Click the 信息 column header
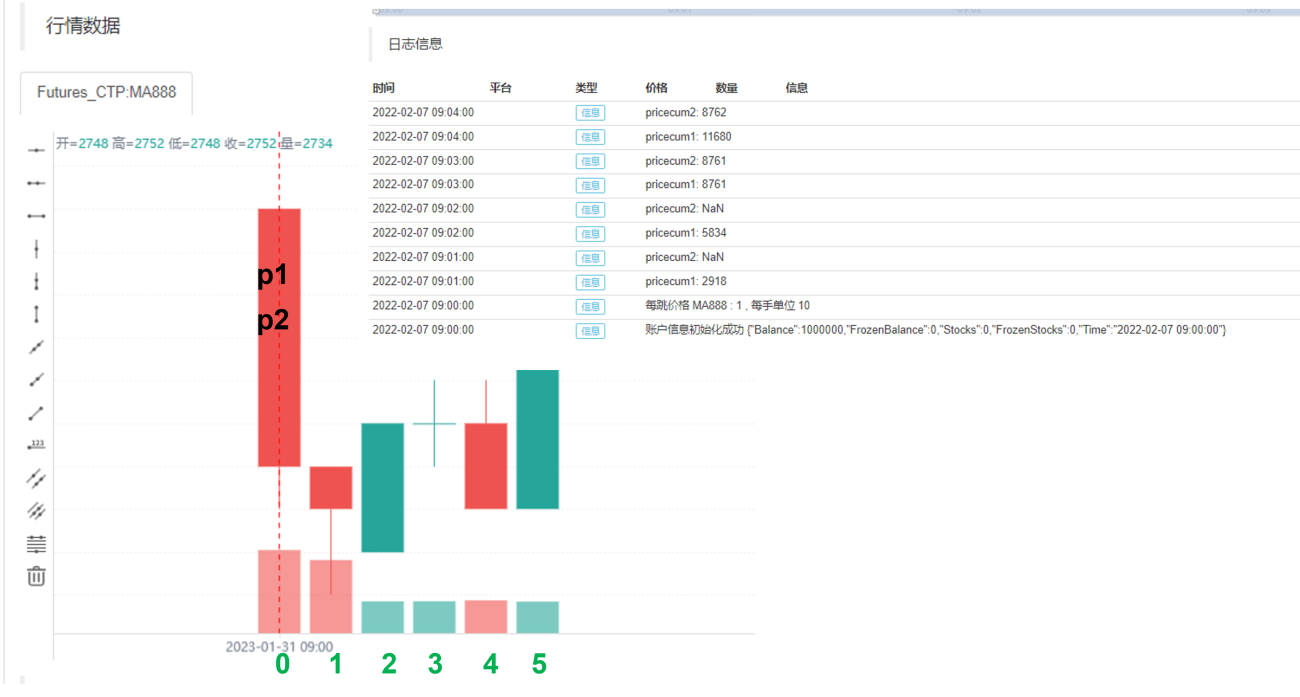 (x=797, y=88)
